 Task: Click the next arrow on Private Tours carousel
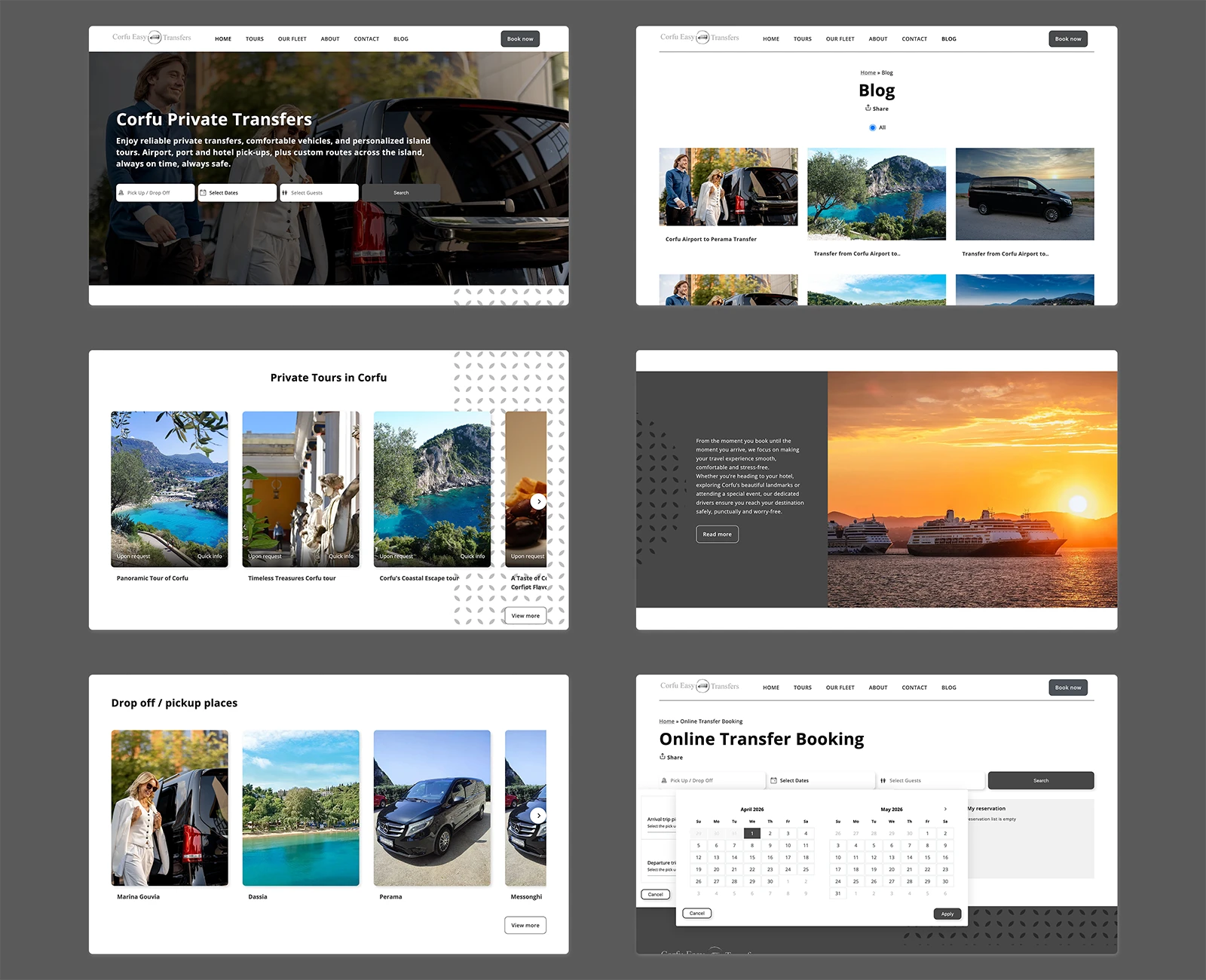tap(538, 501)
